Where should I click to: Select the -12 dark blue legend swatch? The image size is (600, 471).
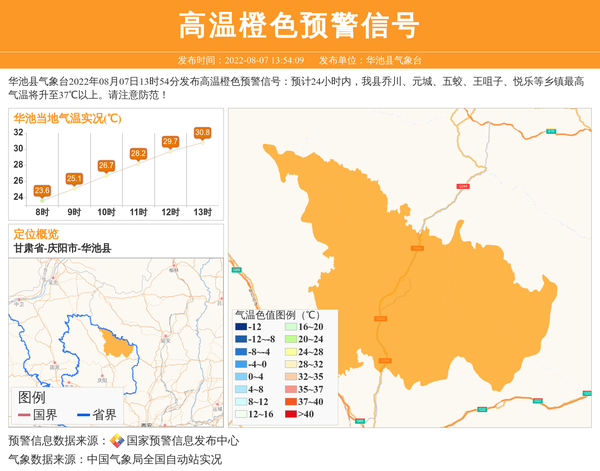pos(241,327)
